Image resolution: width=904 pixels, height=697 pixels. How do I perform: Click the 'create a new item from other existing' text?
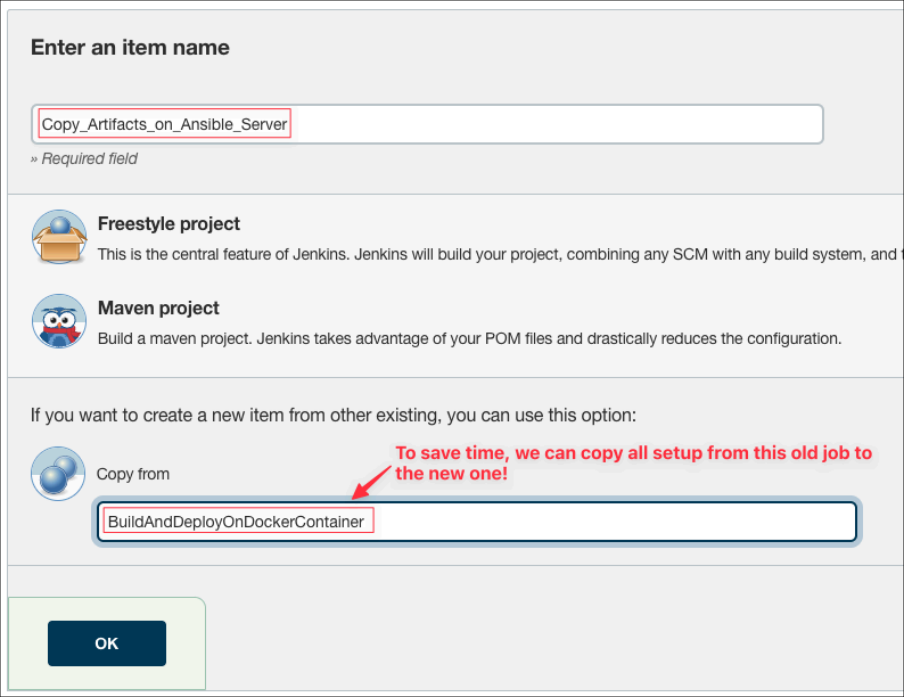(333, 415)
